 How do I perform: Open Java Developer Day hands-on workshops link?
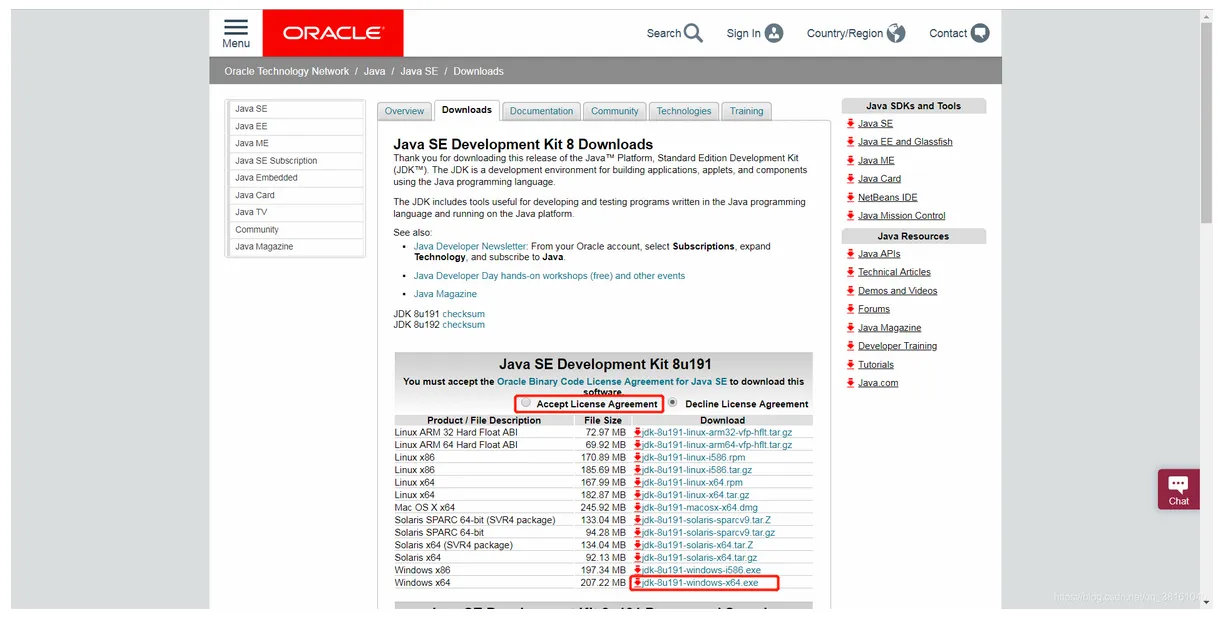[x=549, y=276]
